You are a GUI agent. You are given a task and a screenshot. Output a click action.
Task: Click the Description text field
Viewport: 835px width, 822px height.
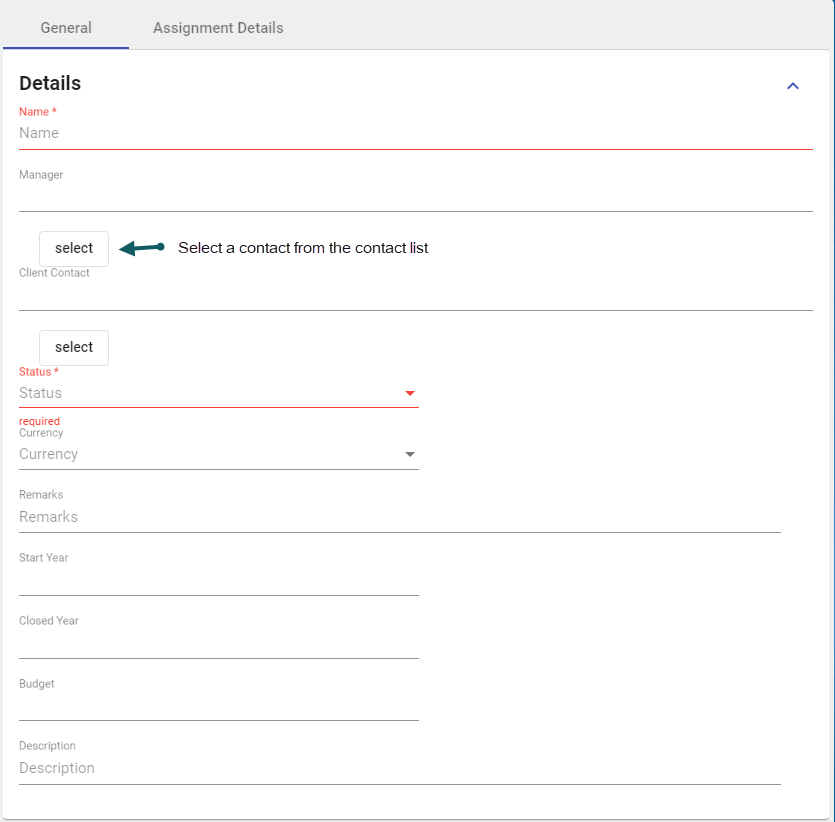pos(399,768)
